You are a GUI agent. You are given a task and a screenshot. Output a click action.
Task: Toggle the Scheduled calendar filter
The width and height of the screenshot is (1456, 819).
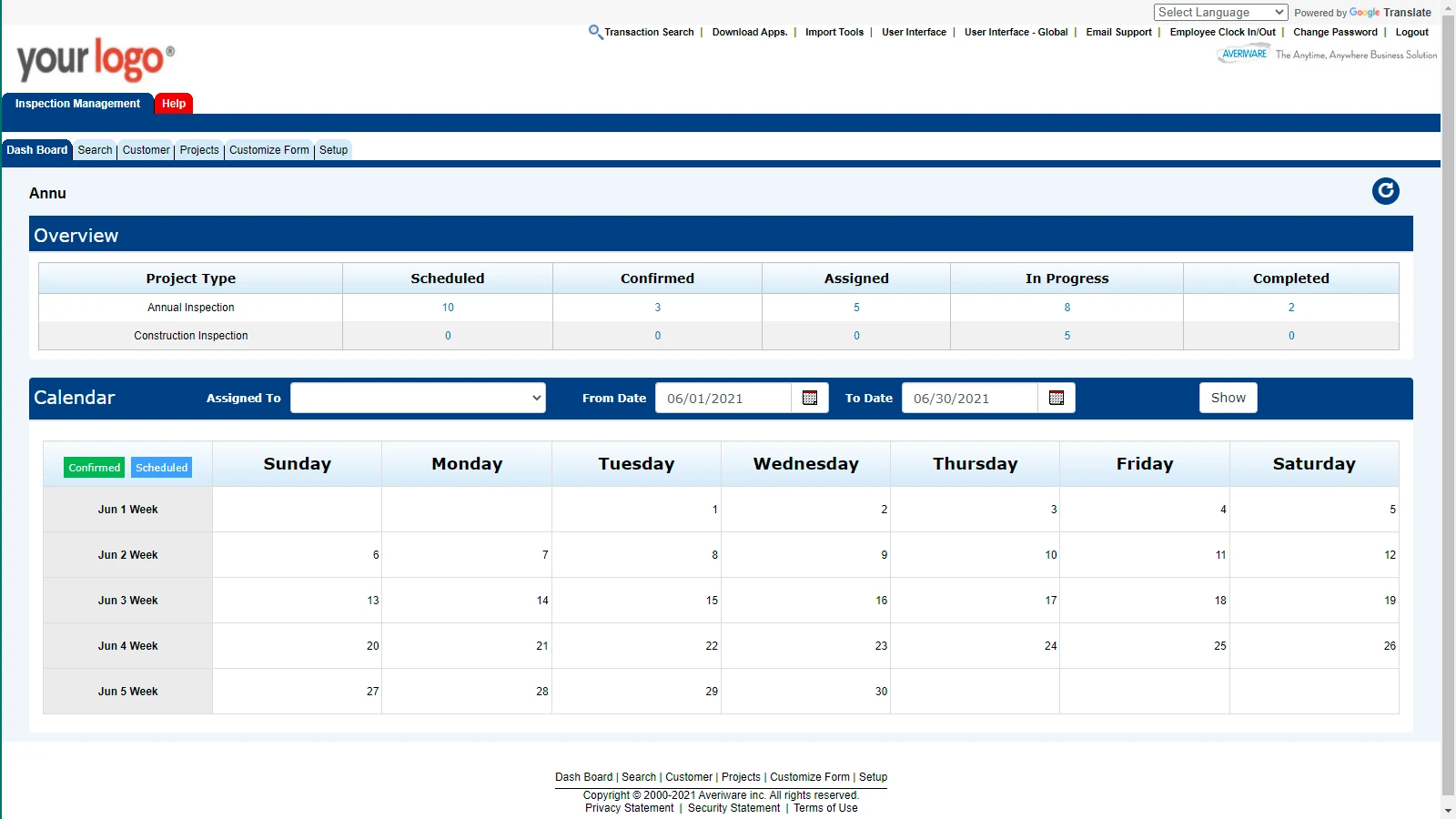[x=162, y=468]
